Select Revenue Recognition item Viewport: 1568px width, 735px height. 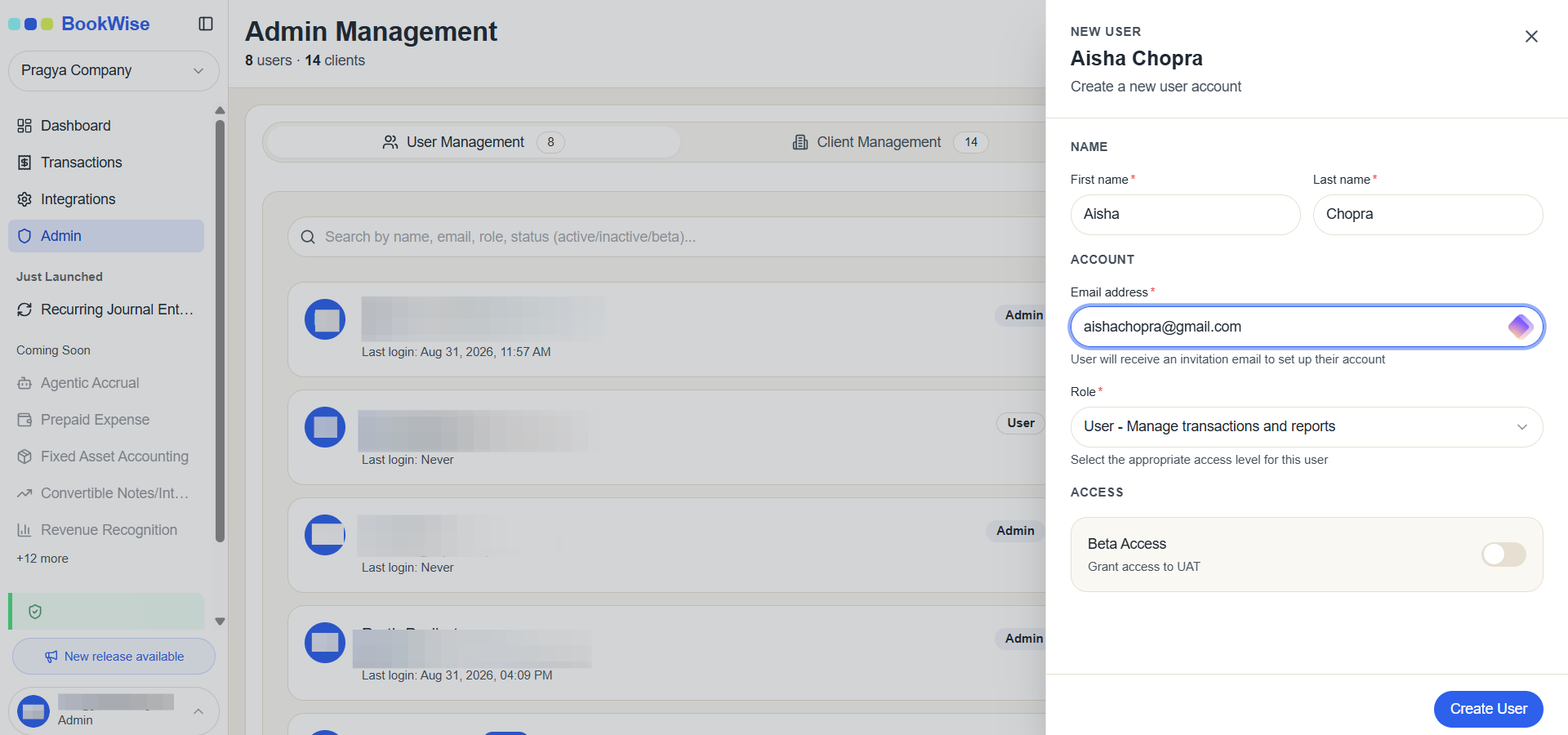tap(106, 530)
